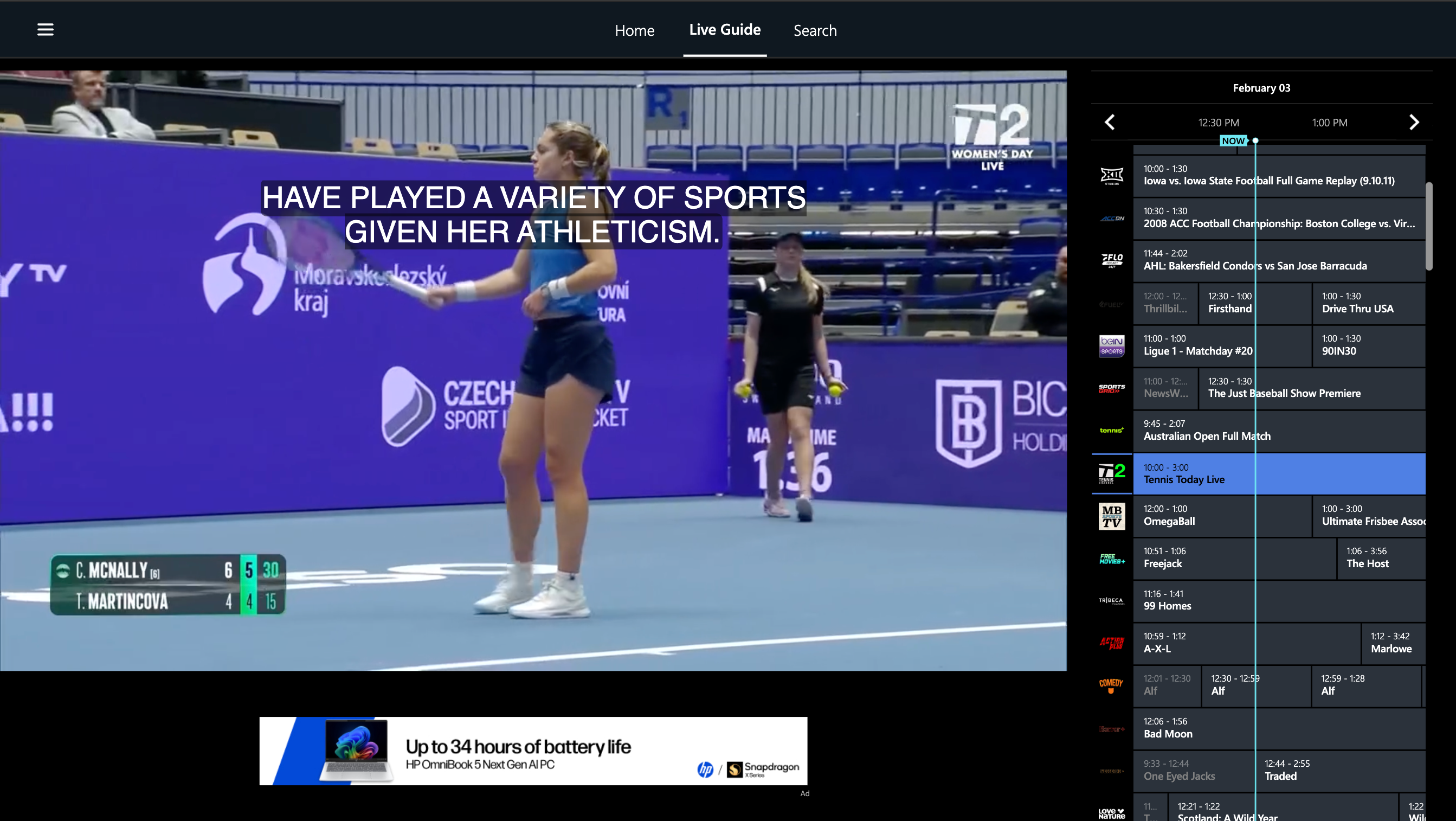The height and width of the screenshot is (821, 1456).
Task: Click the Tribeca channel logo
Action: (x=1111, y=601)
